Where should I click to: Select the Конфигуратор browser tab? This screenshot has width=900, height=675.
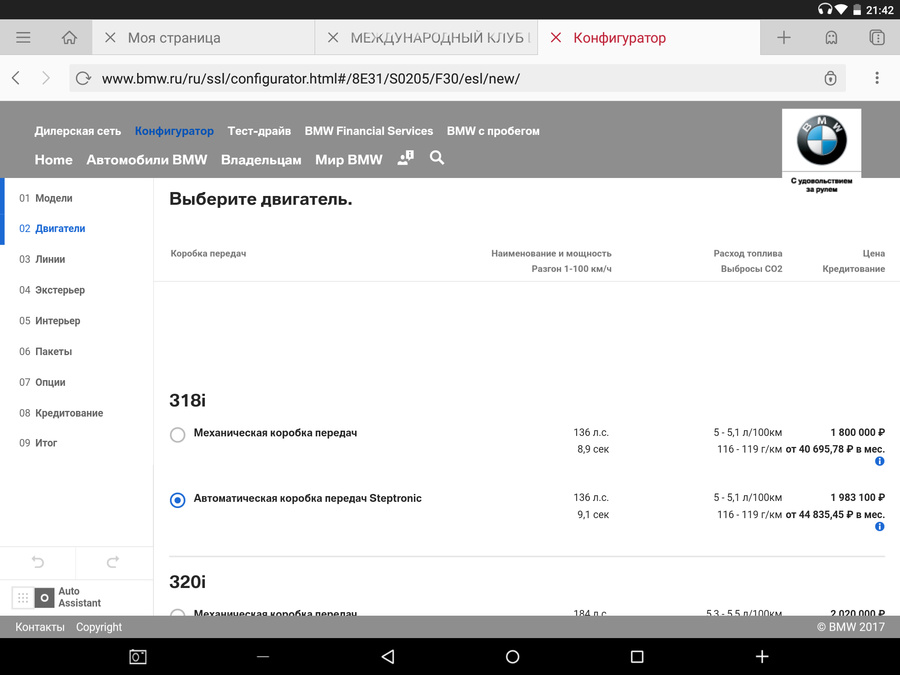click(x=649, y=38)
